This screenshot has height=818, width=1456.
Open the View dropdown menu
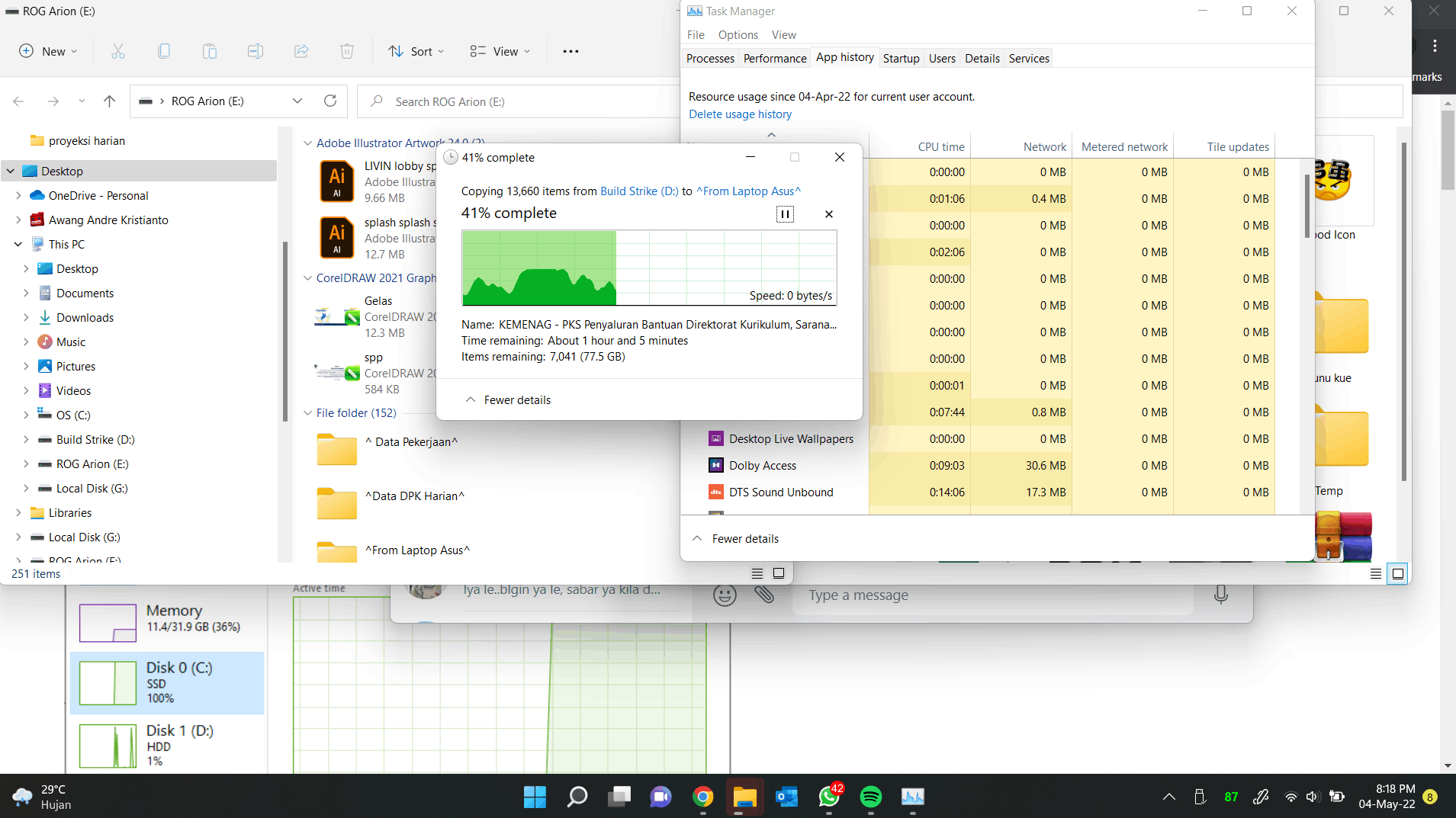[x=500, y=51]
